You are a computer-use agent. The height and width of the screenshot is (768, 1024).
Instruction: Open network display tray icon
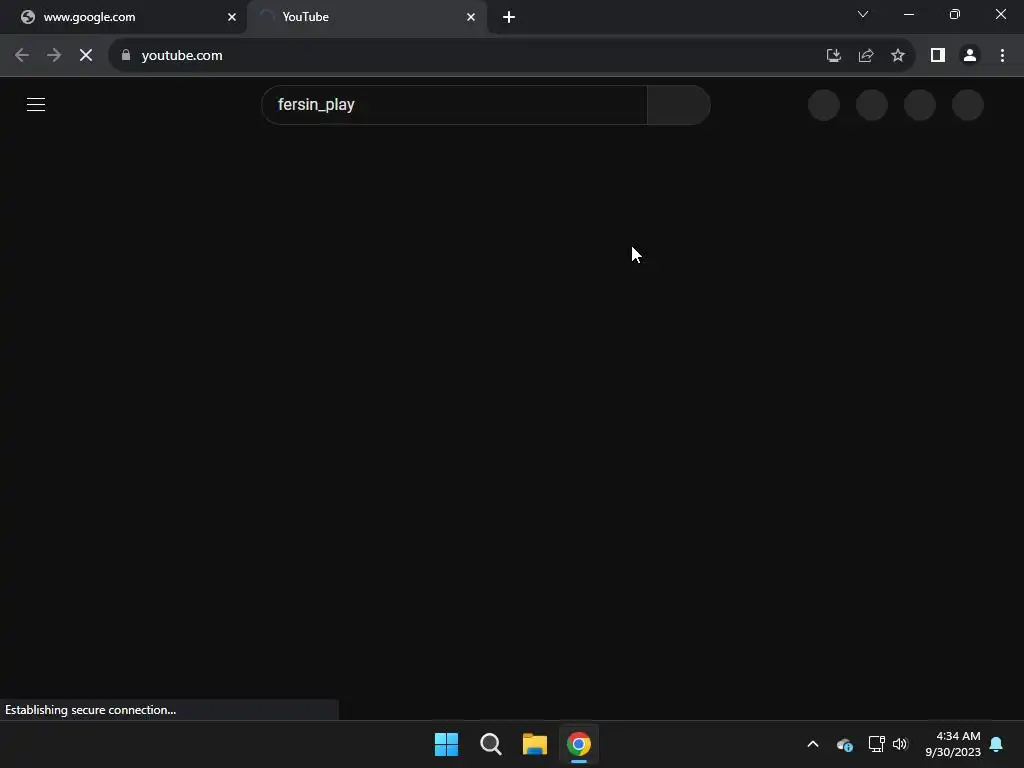(876, 744)
